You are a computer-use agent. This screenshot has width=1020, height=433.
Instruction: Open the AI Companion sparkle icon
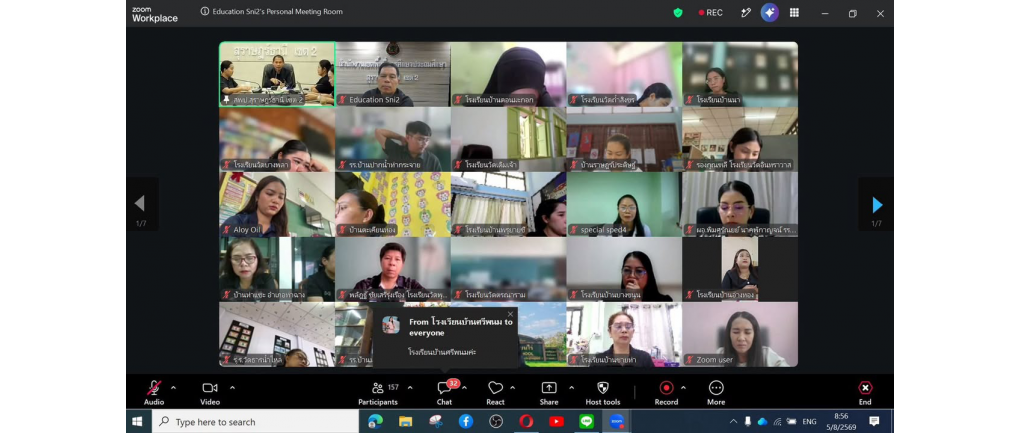pyautogui.click(x=770, y=12)
